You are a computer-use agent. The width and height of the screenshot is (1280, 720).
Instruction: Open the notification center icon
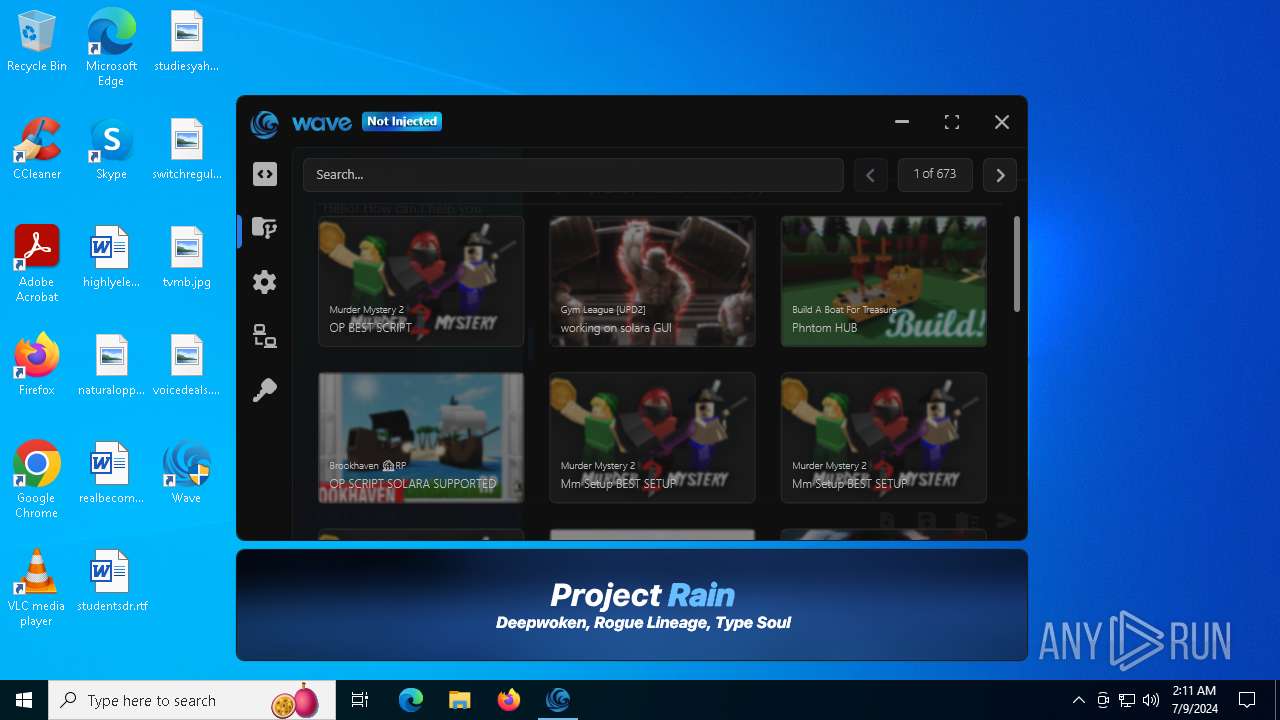pos(1247,700)
